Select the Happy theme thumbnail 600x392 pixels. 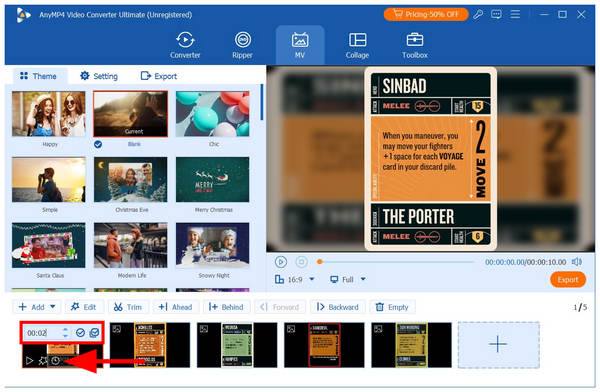point(49,114)
